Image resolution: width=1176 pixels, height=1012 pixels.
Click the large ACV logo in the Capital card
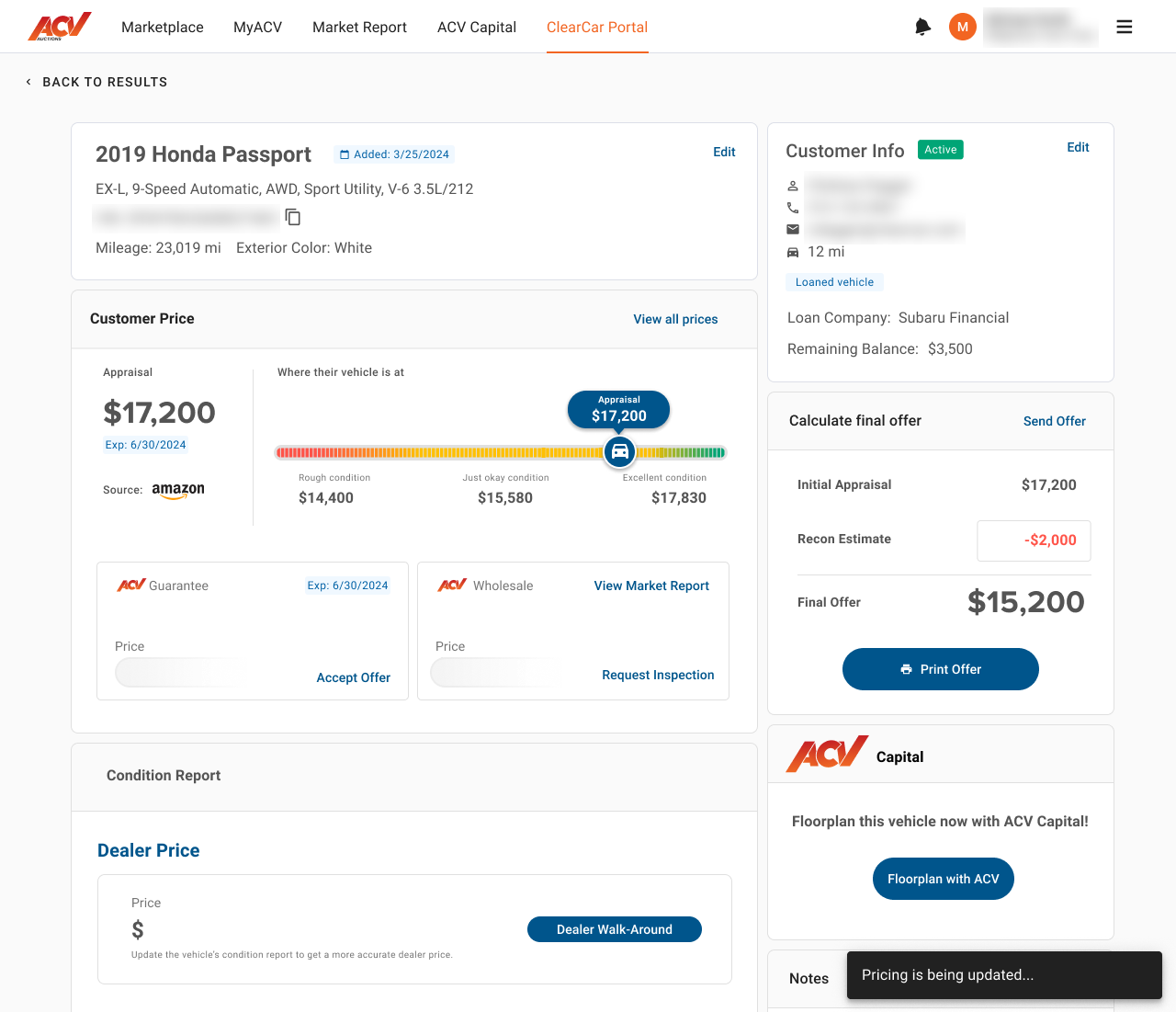point(827,754)
